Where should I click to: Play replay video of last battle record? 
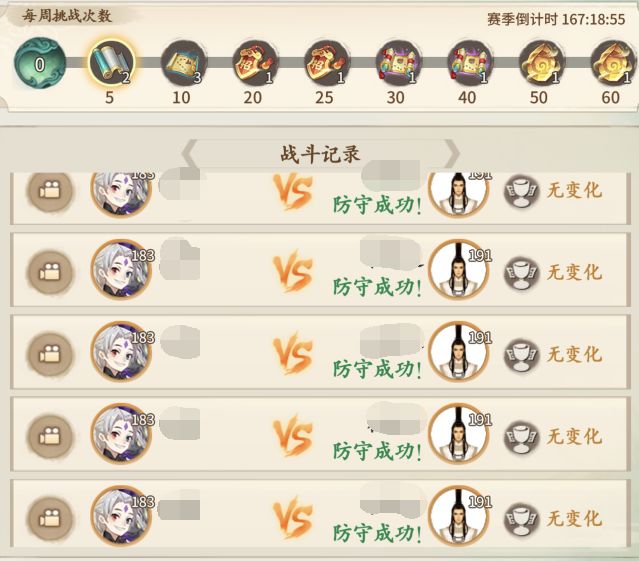click(50, 519)
